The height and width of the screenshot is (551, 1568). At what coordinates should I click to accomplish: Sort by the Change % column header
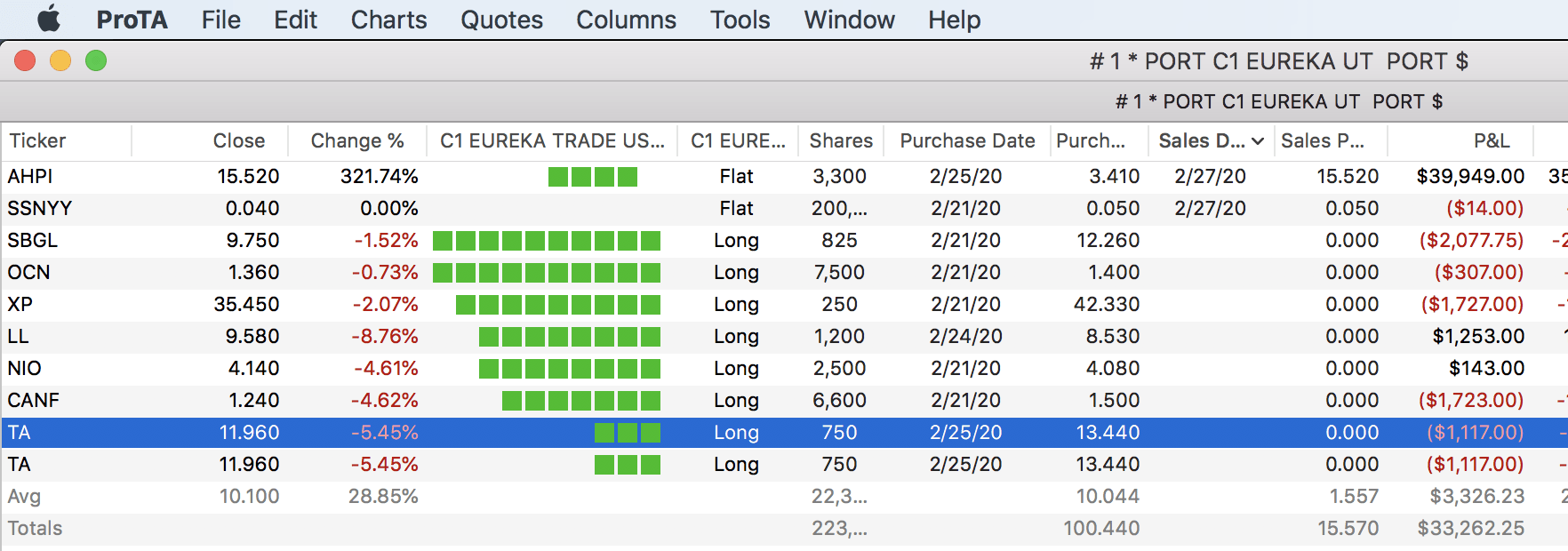click(x=356, y=141)
